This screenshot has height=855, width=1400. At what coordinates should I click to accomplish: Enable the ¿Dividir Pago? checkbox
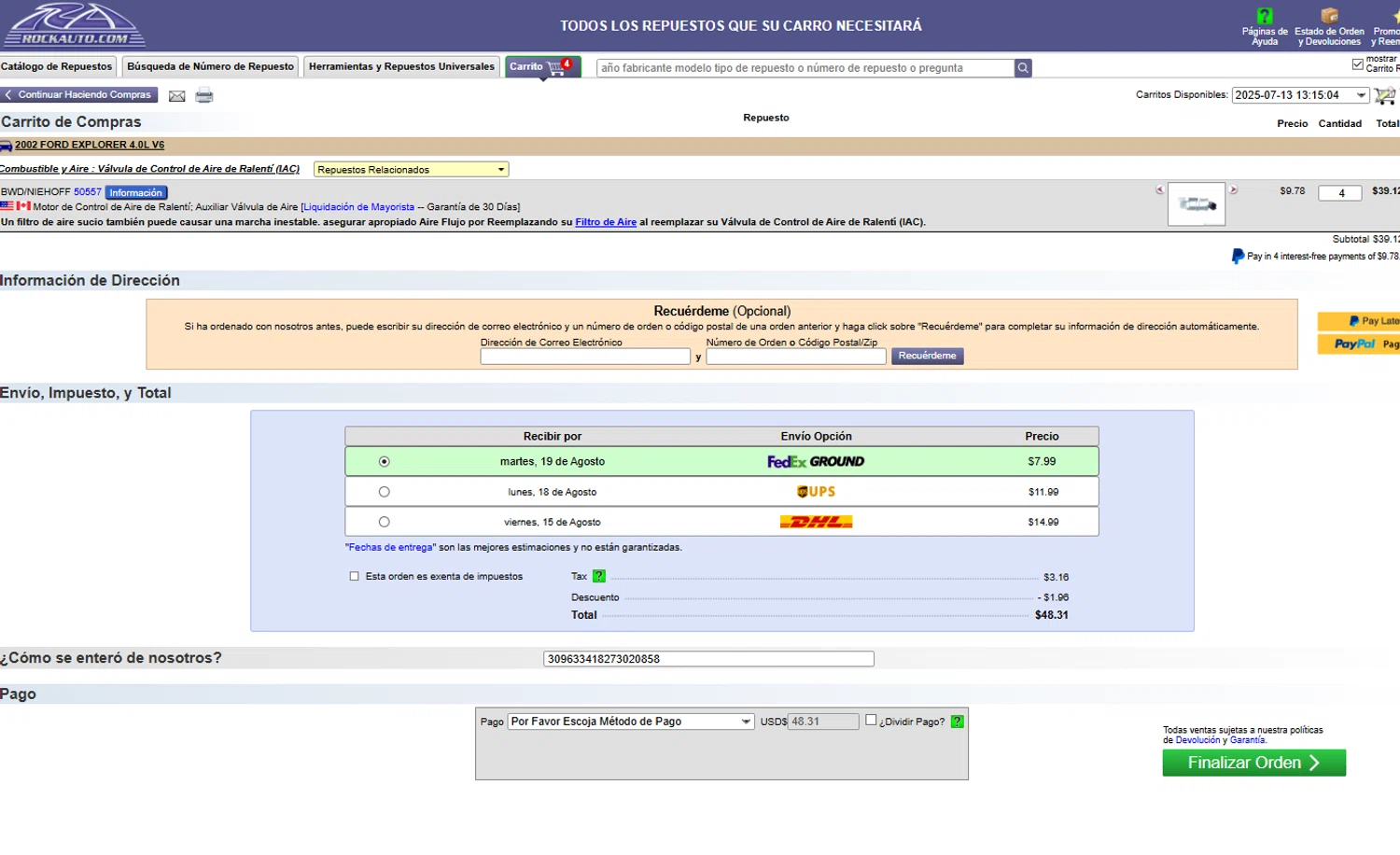871,721
